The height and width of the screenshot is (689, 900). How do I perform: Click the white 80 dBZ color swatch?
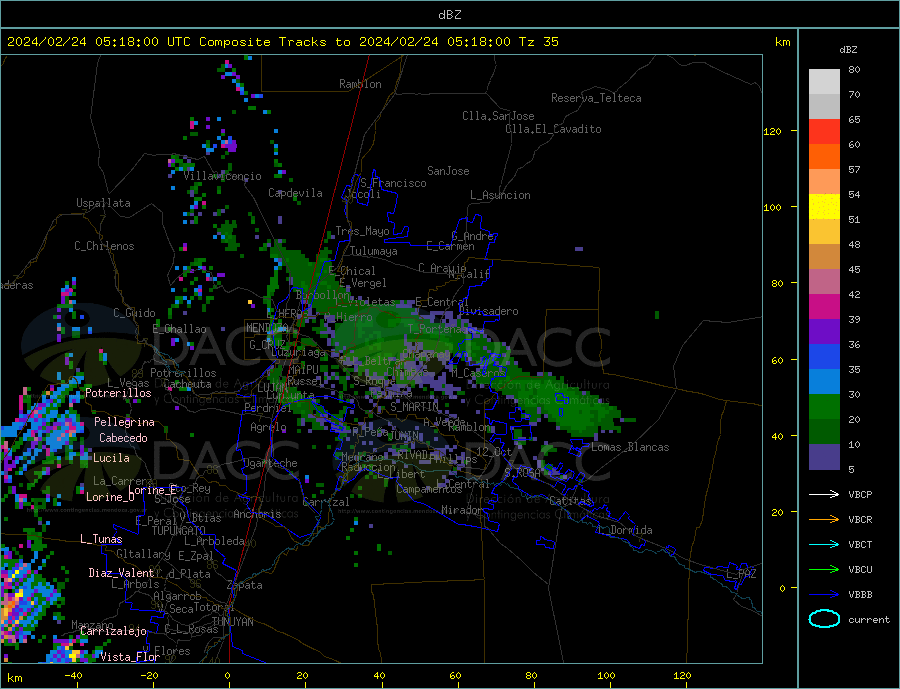pyautogui.click(x=824, y=82)
